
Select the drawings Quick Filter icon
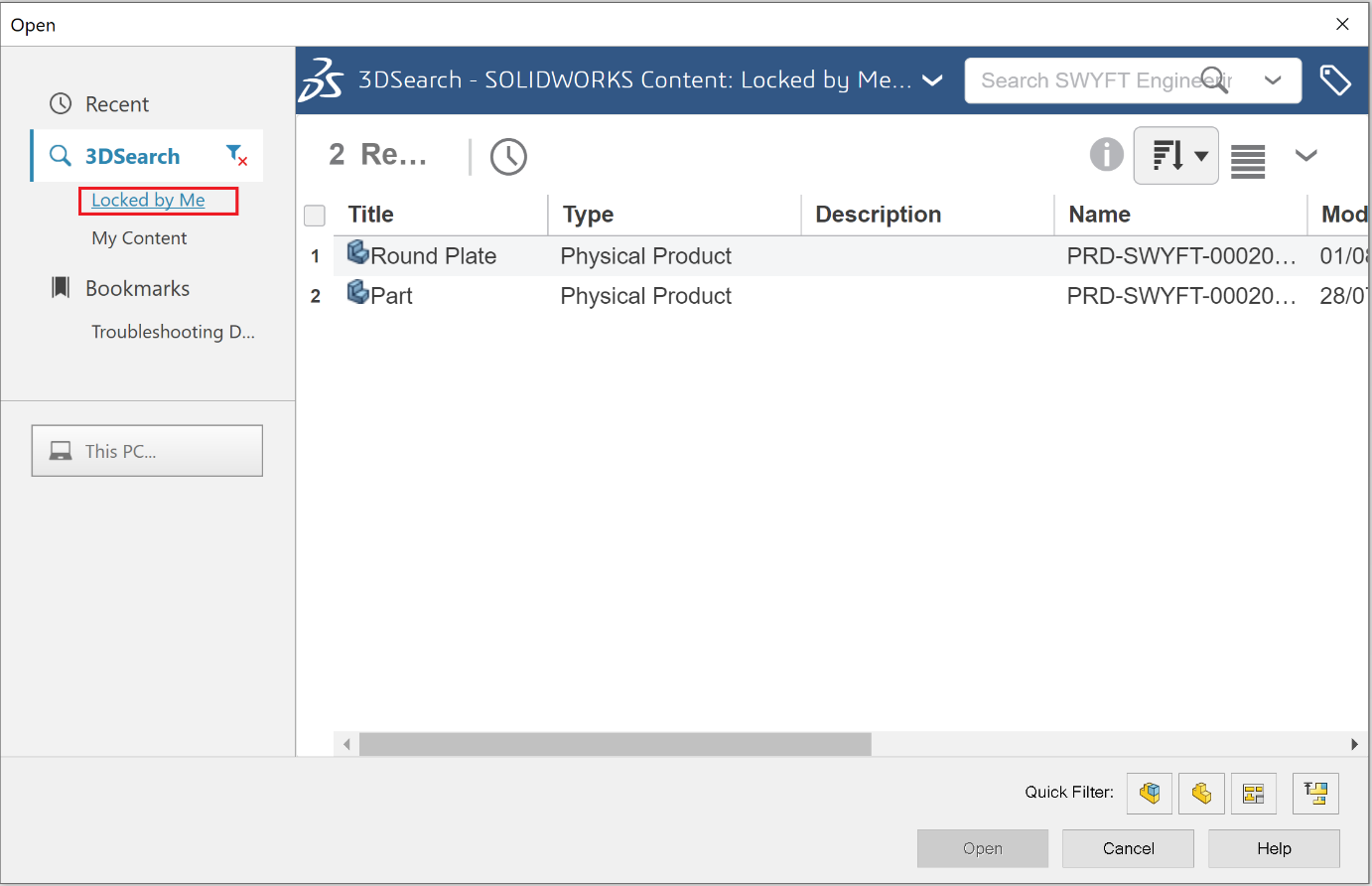click(x=1254, y=793)
